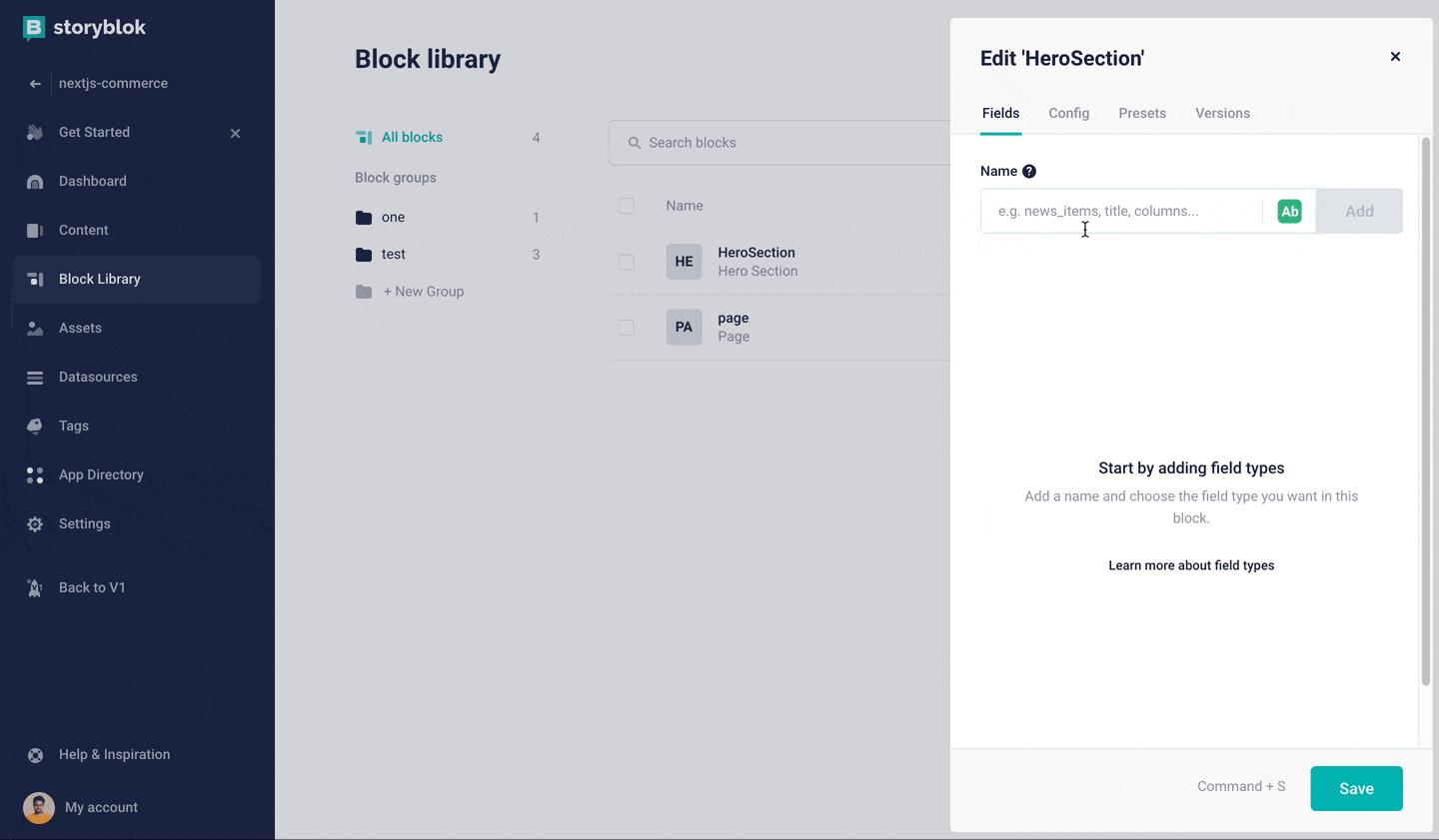Open the page block name
This screenshot has width=1439, height=840.
coord(733,319)
